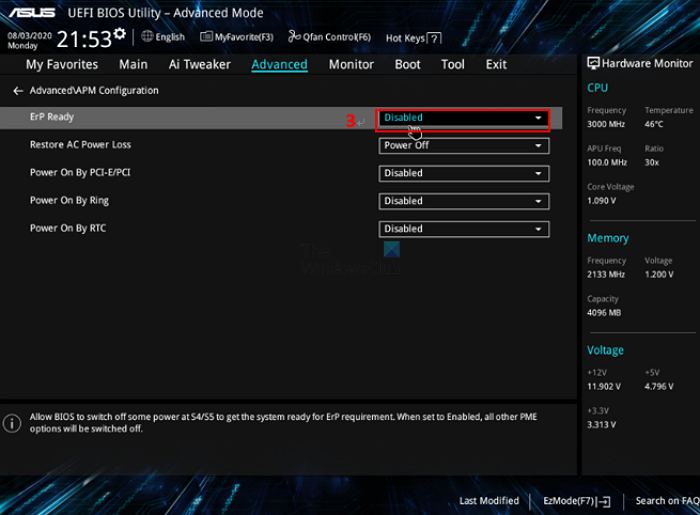Click the Memory section heading
Image resolution: width=700 pixels, height=515 pixels.
click(x=608, y=238)
